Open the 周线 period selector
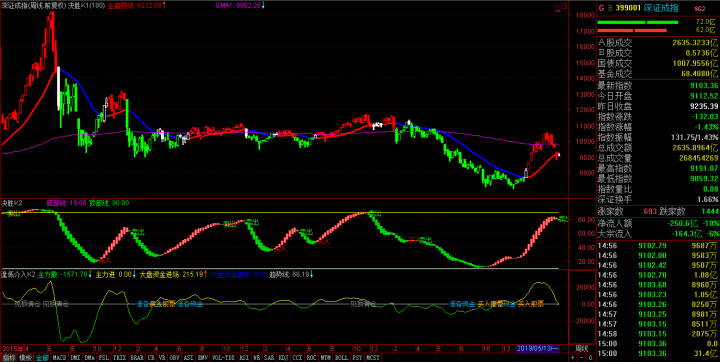This screenshot has height=362, width=720. (x=582, y=349)
